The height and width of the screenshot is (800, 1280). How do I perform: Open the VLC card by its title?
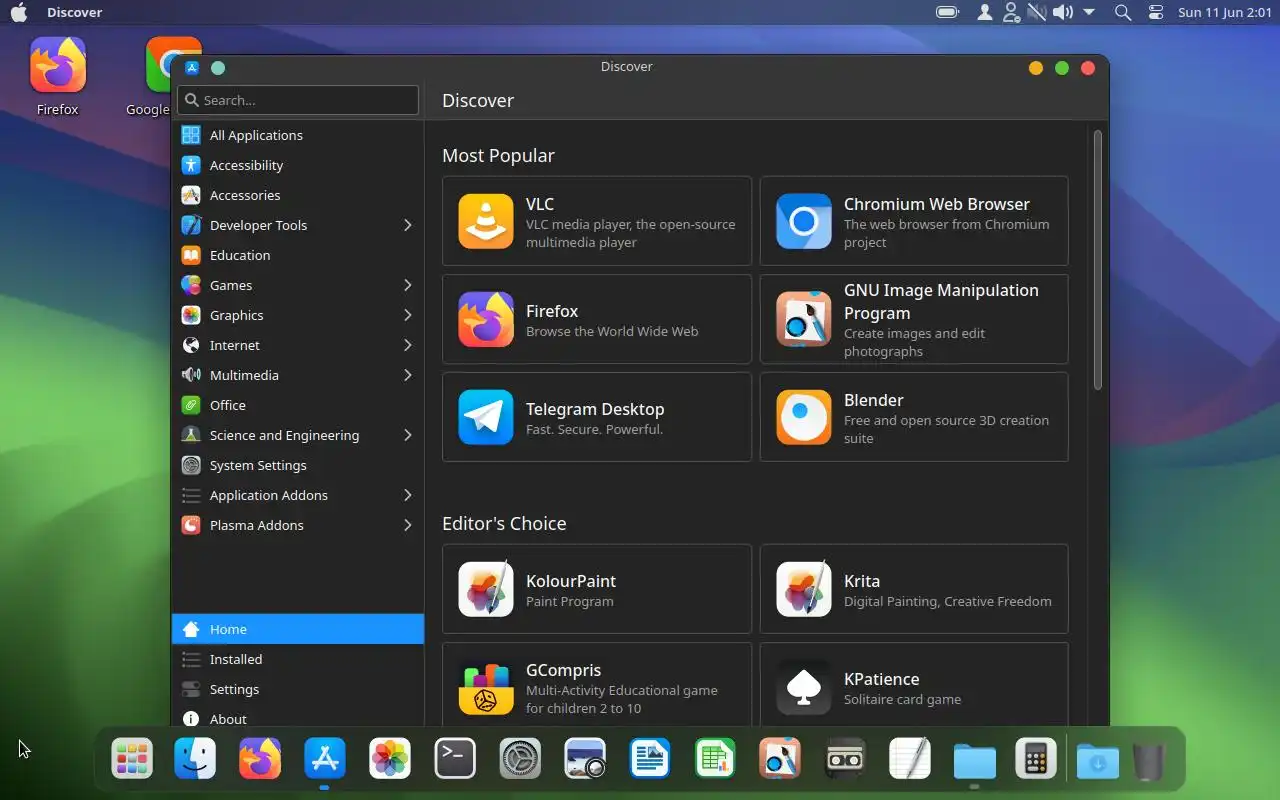click(540, 204)
